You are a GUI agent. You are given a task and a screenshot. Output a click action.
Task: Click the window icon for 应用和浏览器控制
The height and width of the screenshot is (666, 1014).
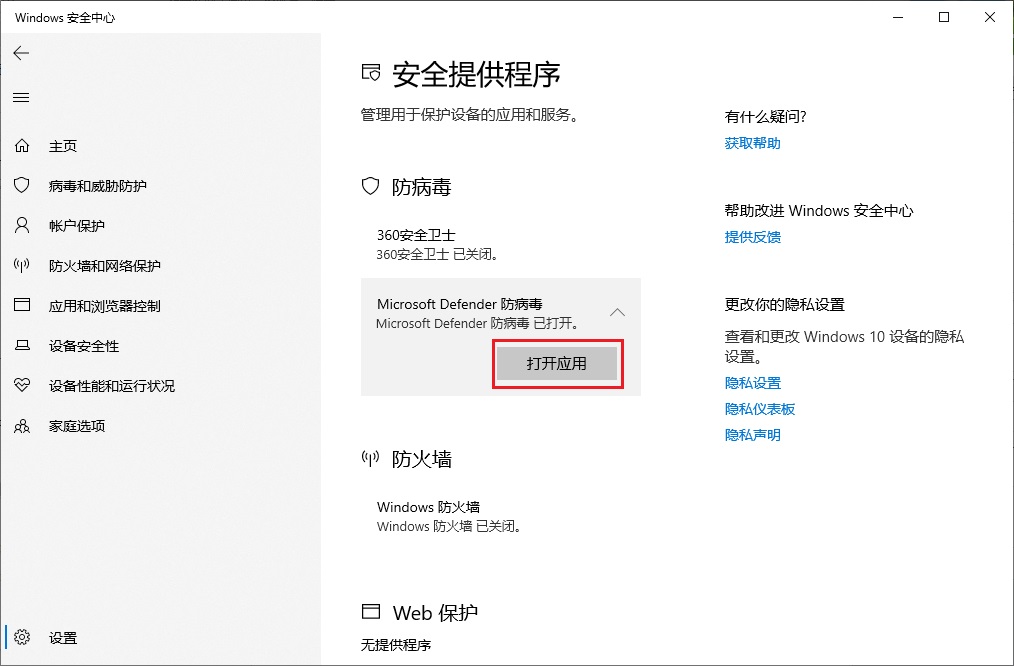(22, 305)
